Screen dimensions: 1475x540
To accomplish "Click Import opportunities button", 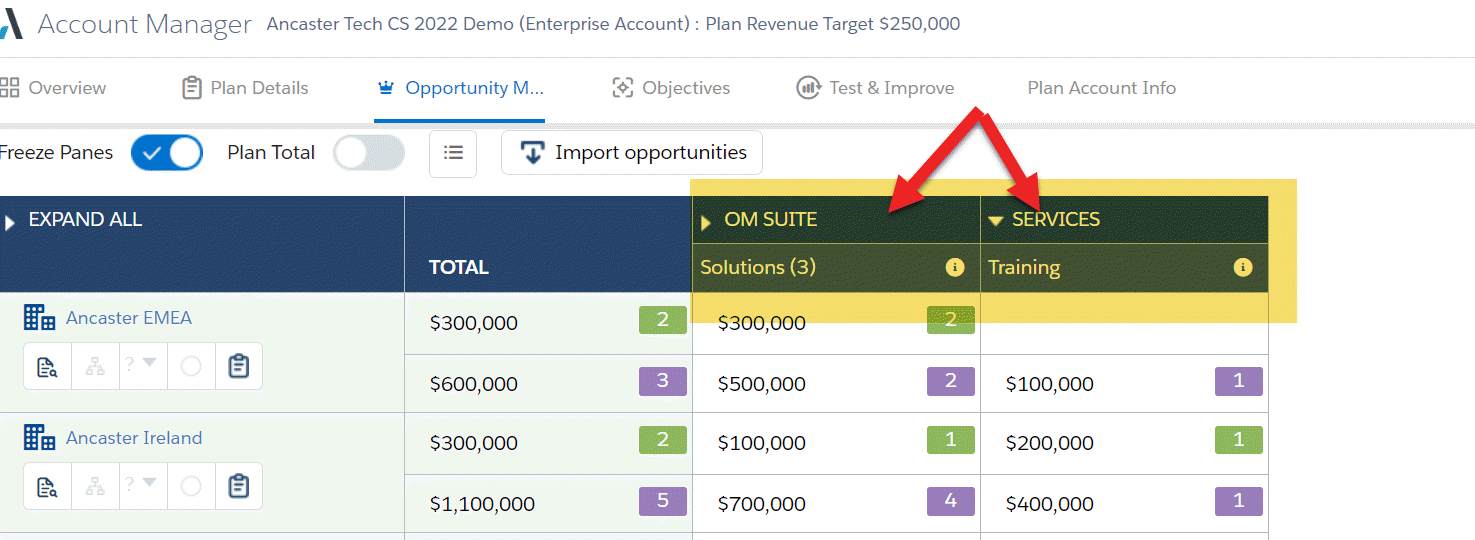I will tap(632, 153).
